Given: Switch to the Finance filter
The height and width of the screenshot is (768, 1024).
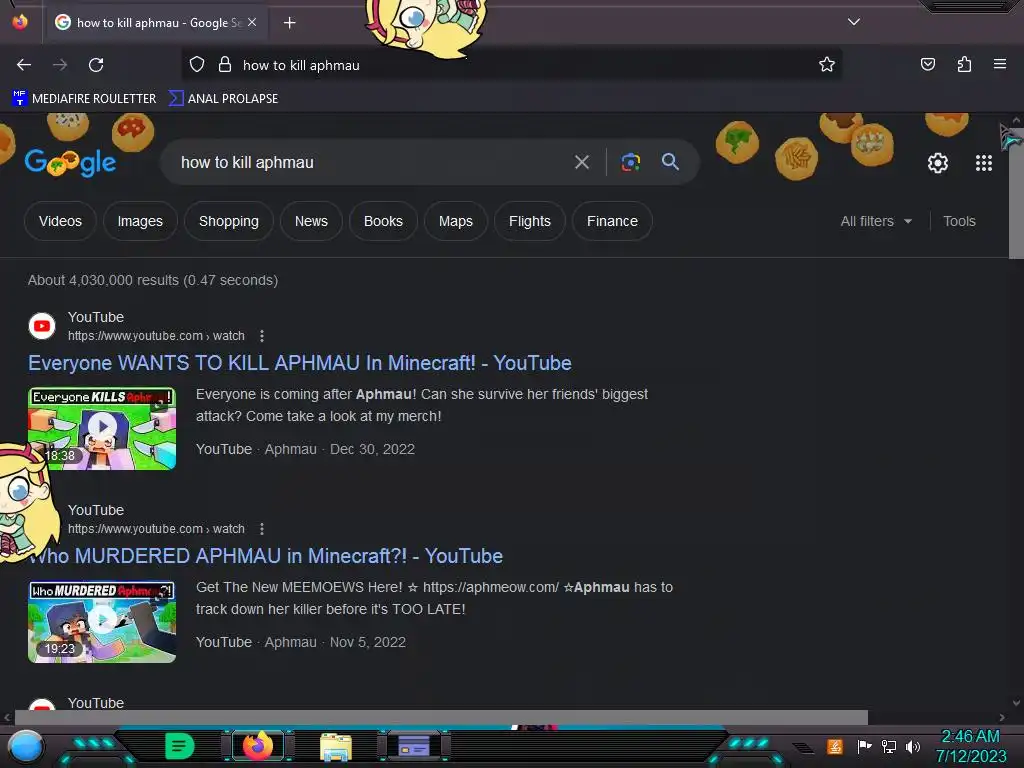Looking at the screenshot, I should click(612, 221).
